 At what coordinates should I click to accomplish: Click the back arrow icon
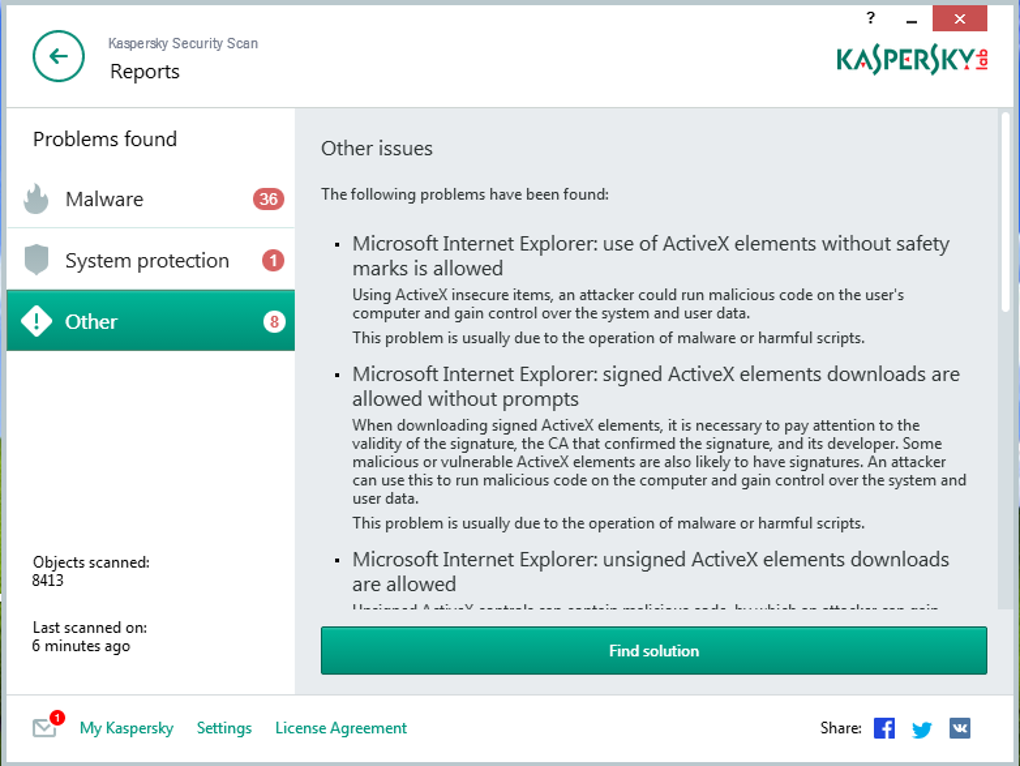click(x=58, y=56)
